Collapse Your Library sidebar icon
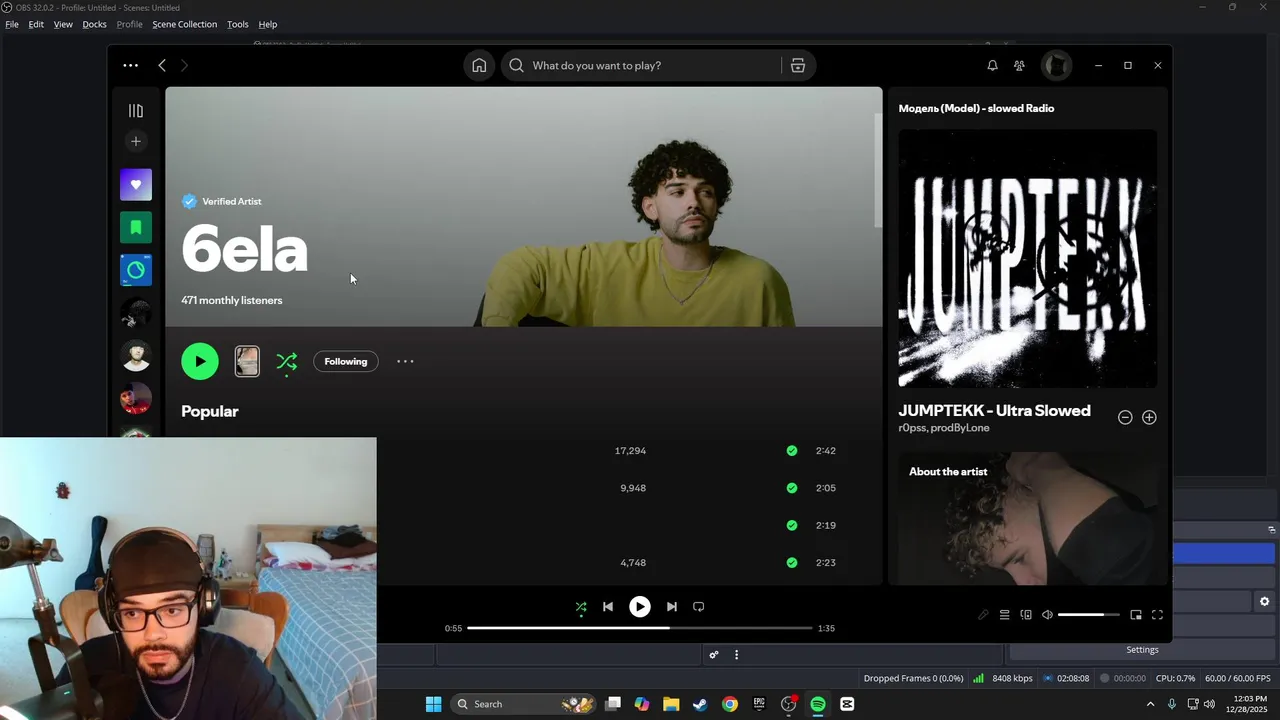The height and width of the screenshot is (720, 1280). [136, 111]
